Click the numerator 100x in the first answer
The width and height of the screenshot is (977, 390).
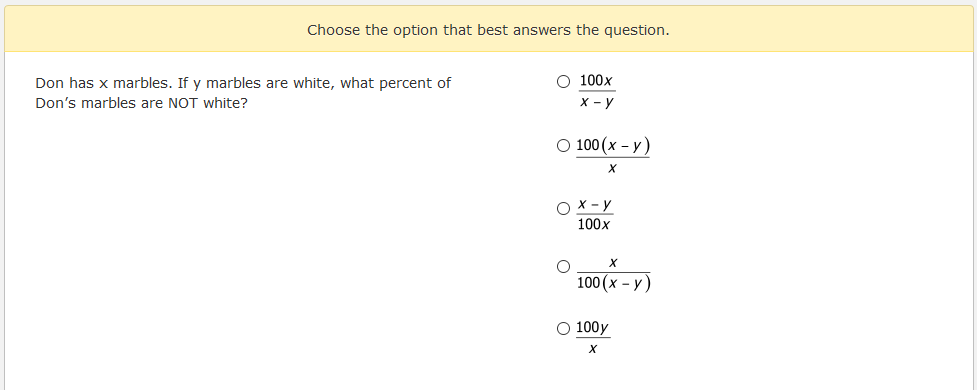[x=596, y=80]
